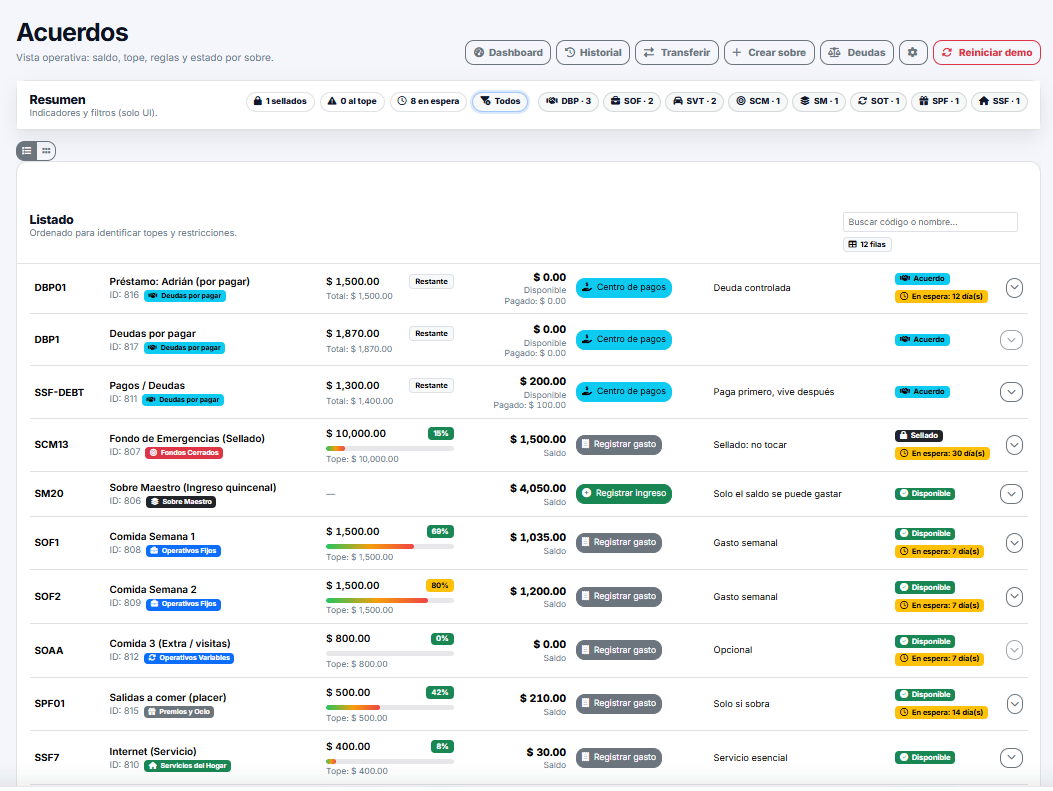Switch to list view layout
The height and width of the screenshot is (791, 1053).
[x=27, y=151]
